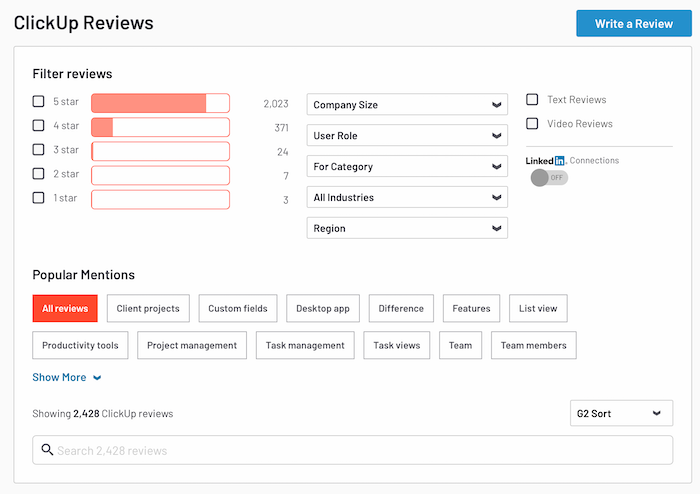This screenshot has height=494, width=700.
Task: Select the 1 star filter checkbox
Action: [x=38, y=198]
